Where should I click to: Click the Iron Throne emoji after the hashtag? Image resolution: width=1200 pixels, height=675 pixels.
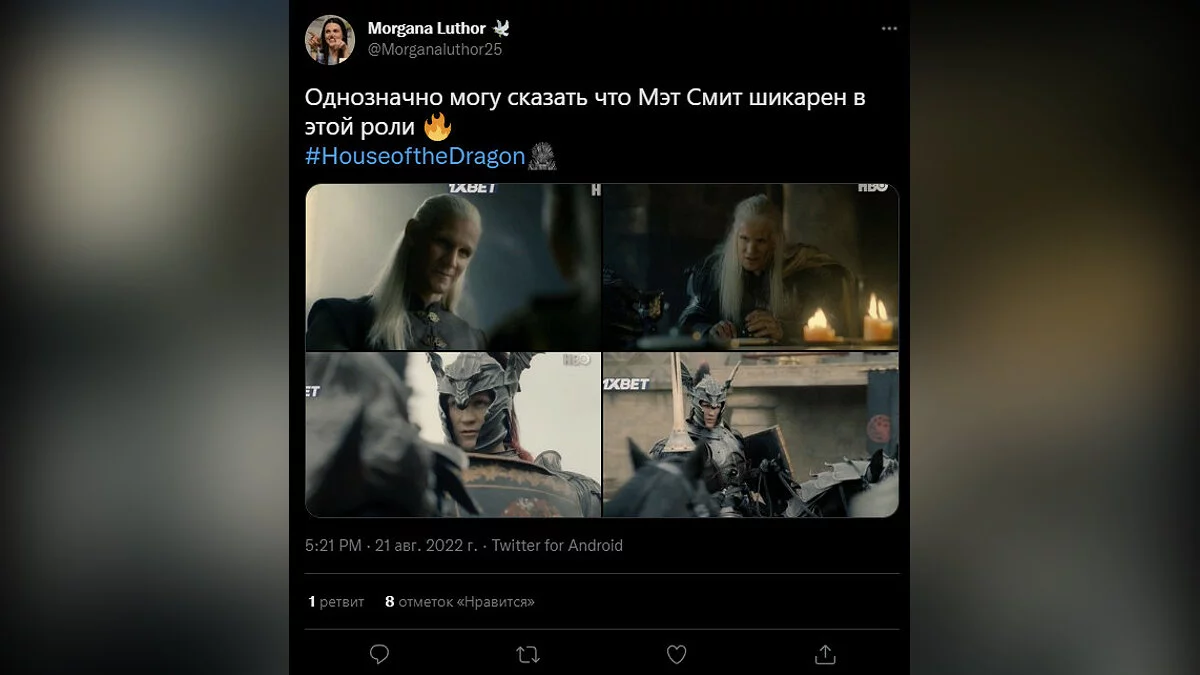[541, 156]
